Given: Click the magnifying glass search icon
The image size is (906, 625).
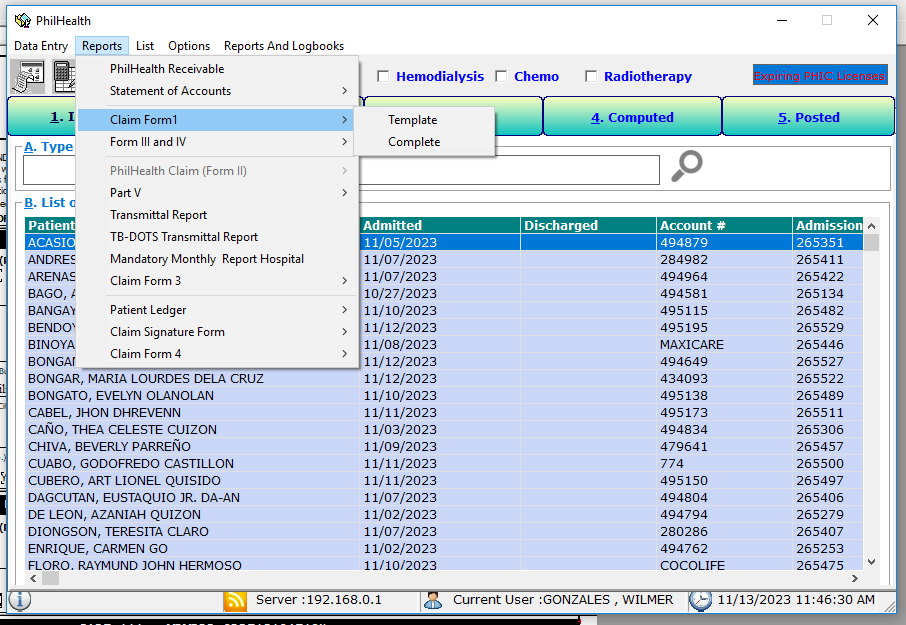Looking at the screenshot, I should pos(686,167).
